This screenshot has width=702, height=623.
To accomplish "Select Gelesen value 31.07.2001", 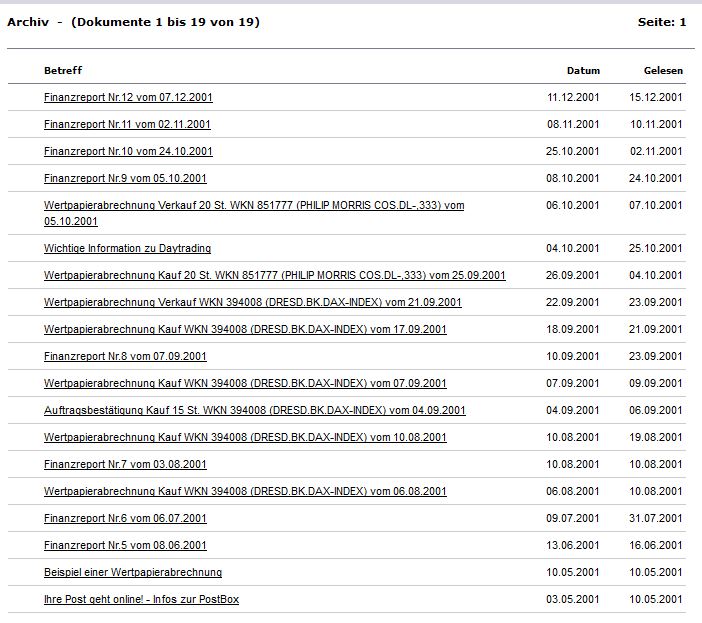I will pos(656,518).
